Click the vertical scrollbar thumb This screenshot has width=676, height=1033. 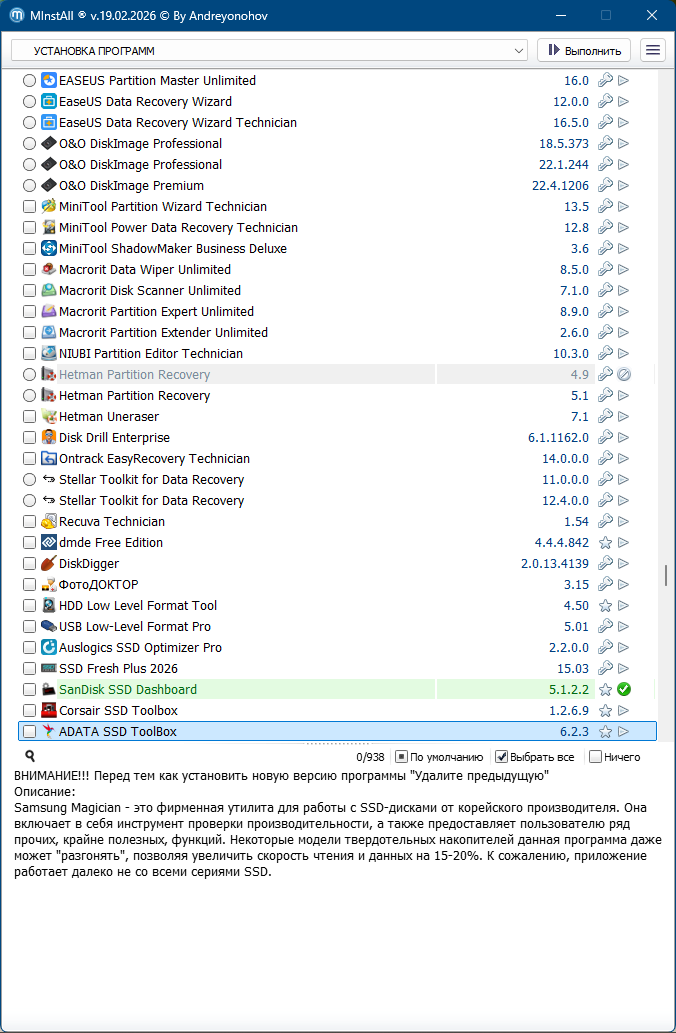(665, 575)
